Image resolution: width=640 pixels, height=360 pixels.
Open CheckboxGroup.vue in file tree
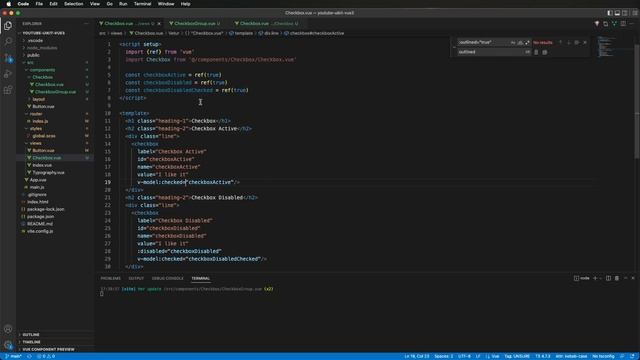(x=55, y=92)
